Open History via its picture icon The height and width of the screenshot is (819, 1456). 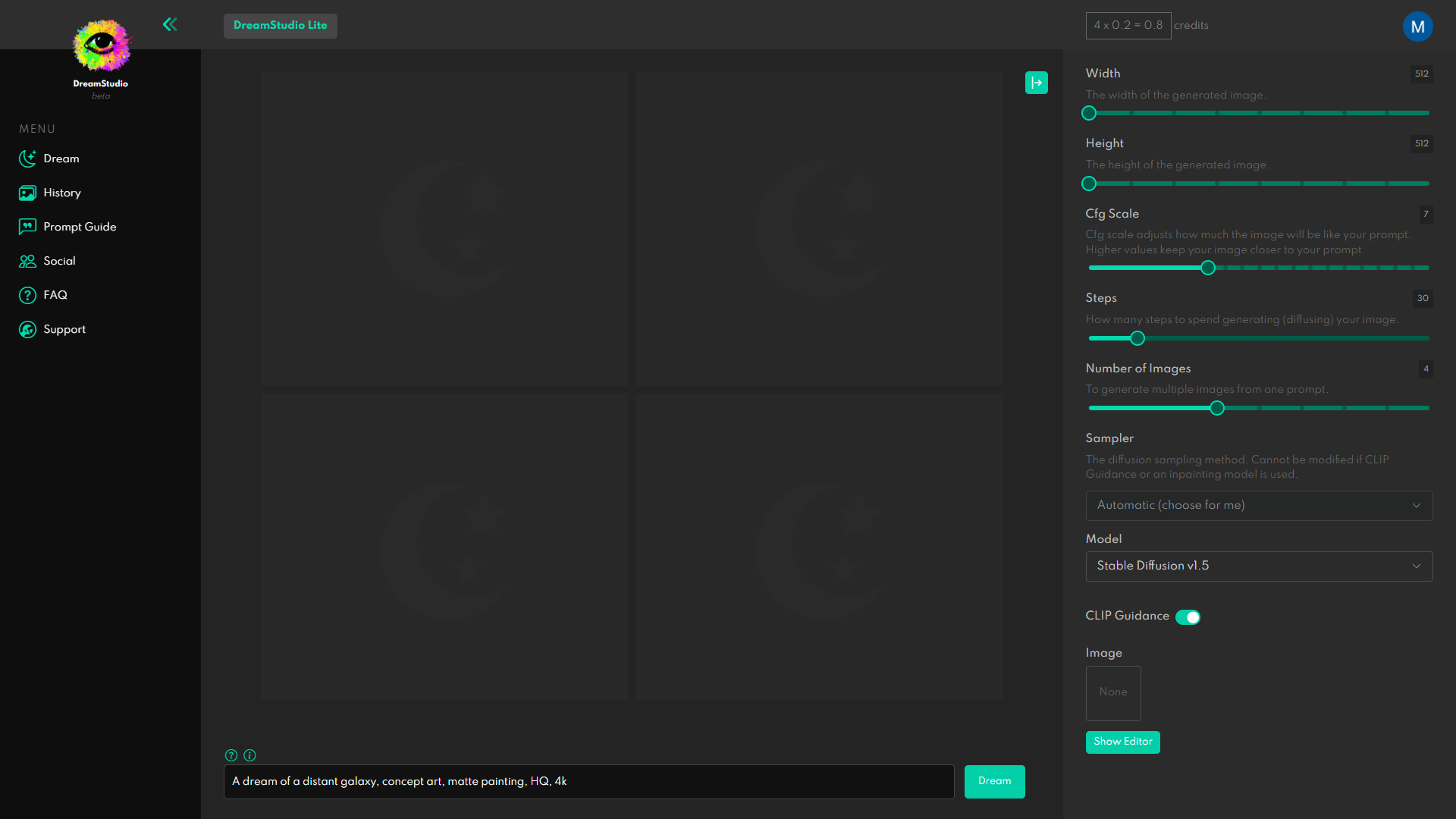[x=27, y=193]
